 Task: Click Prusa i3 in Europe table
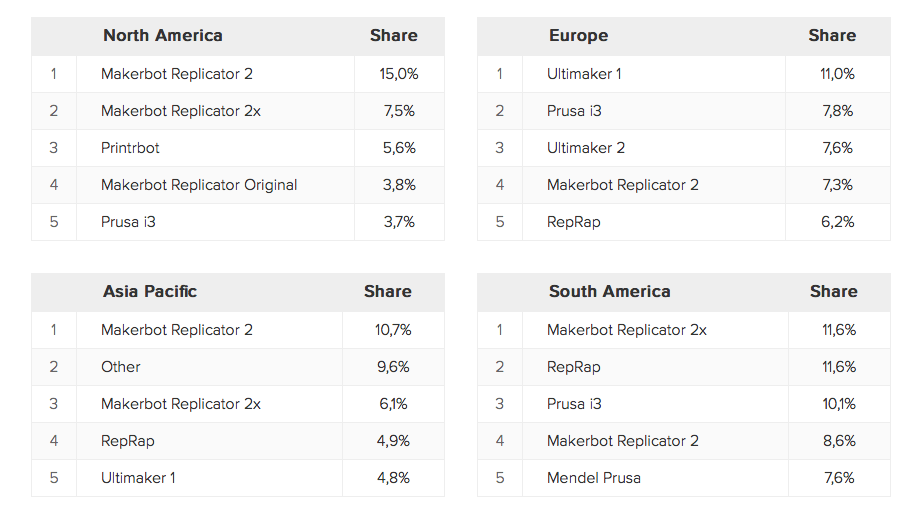(x=574, y=111)
